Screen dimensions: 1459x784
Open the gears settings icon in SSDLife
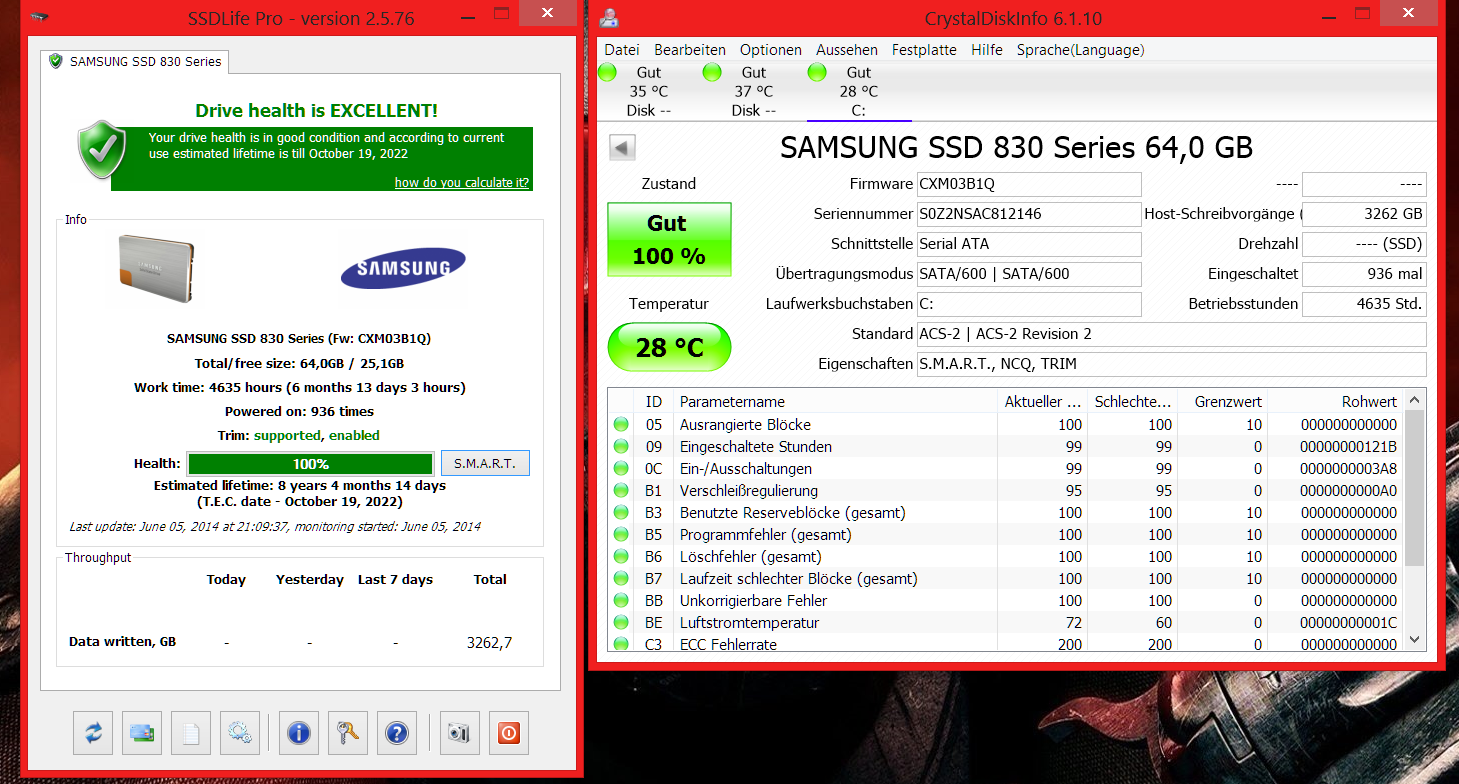point(240,733)
